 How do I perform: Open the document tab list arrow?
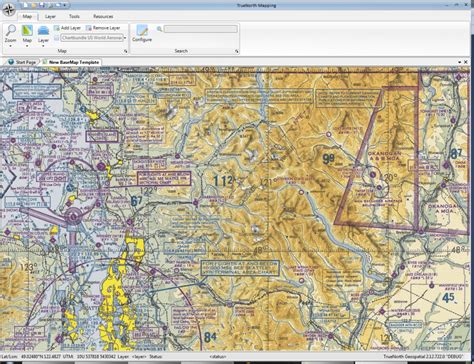click(x=459, y=62)
